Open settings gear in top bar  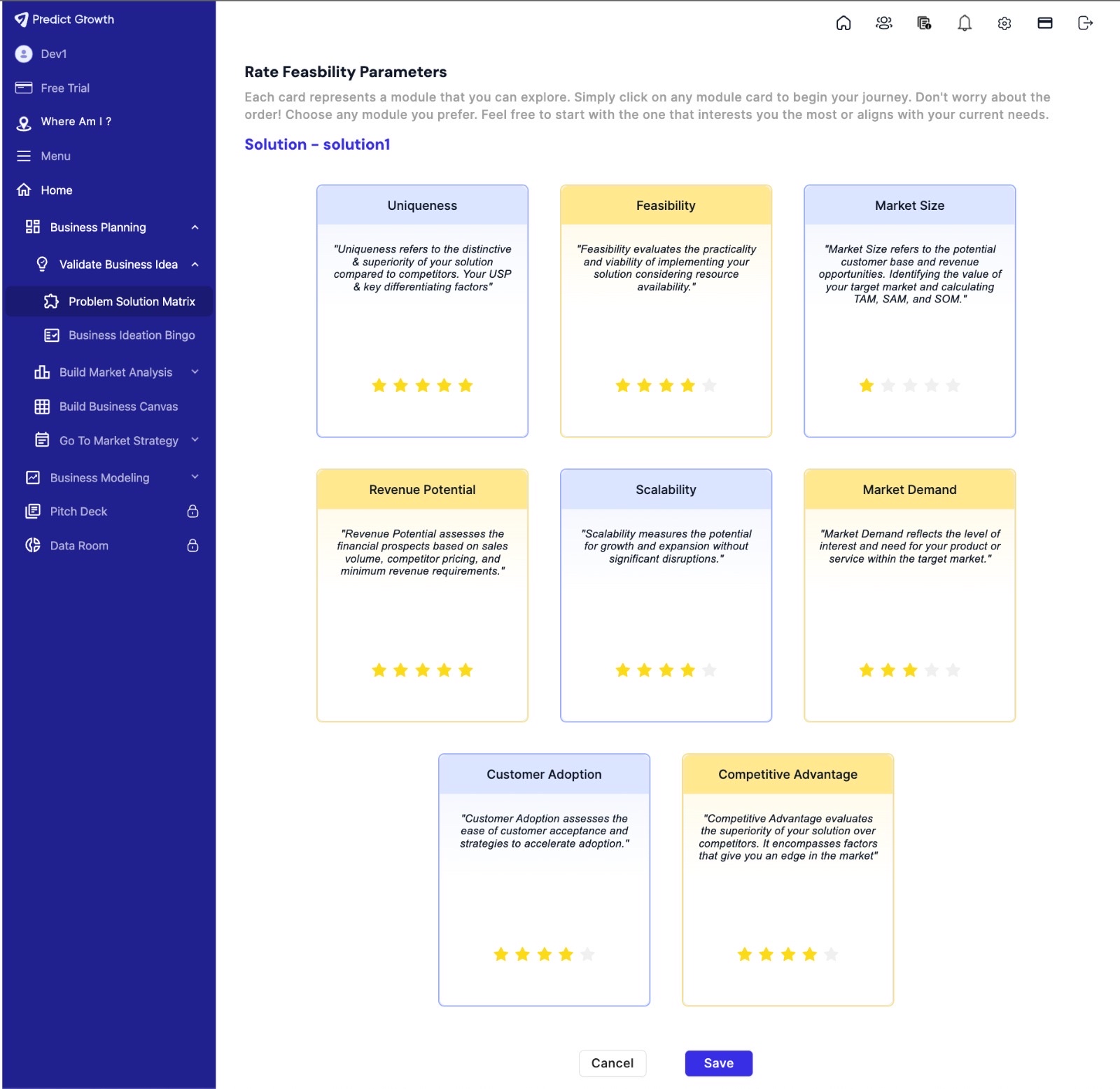point(1004,23)
